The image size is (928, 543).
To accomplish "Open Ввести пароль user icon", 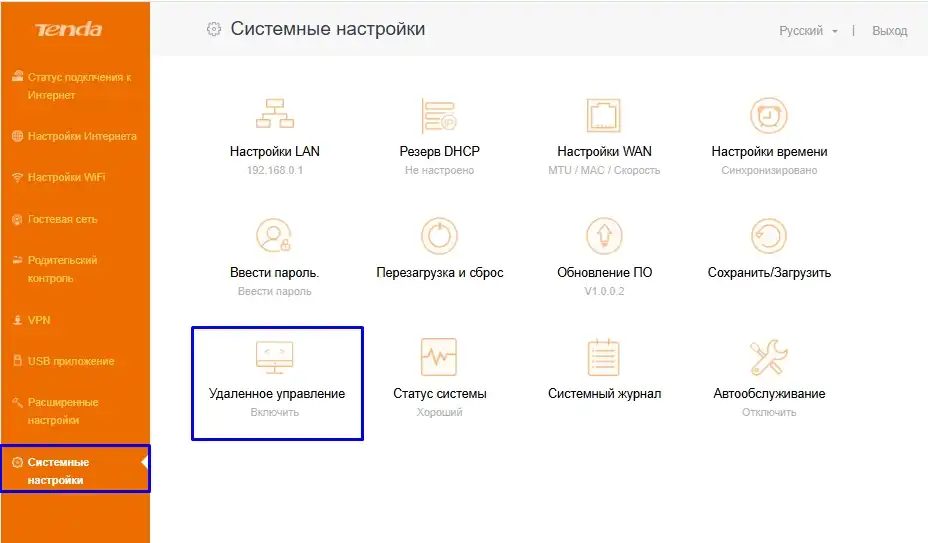I will click(x=274, y=236).
